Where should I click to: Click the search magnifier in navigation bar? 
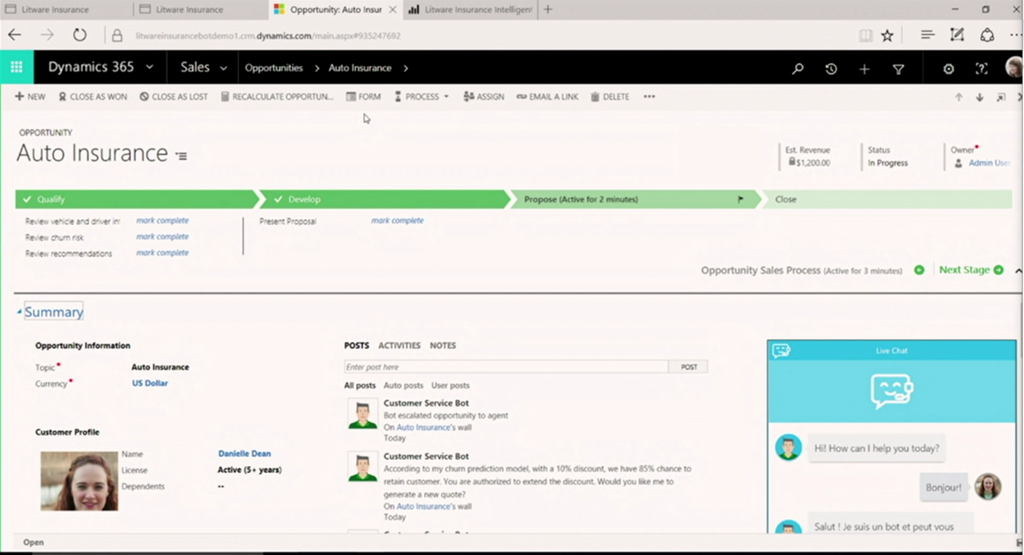tap(797, 69)
